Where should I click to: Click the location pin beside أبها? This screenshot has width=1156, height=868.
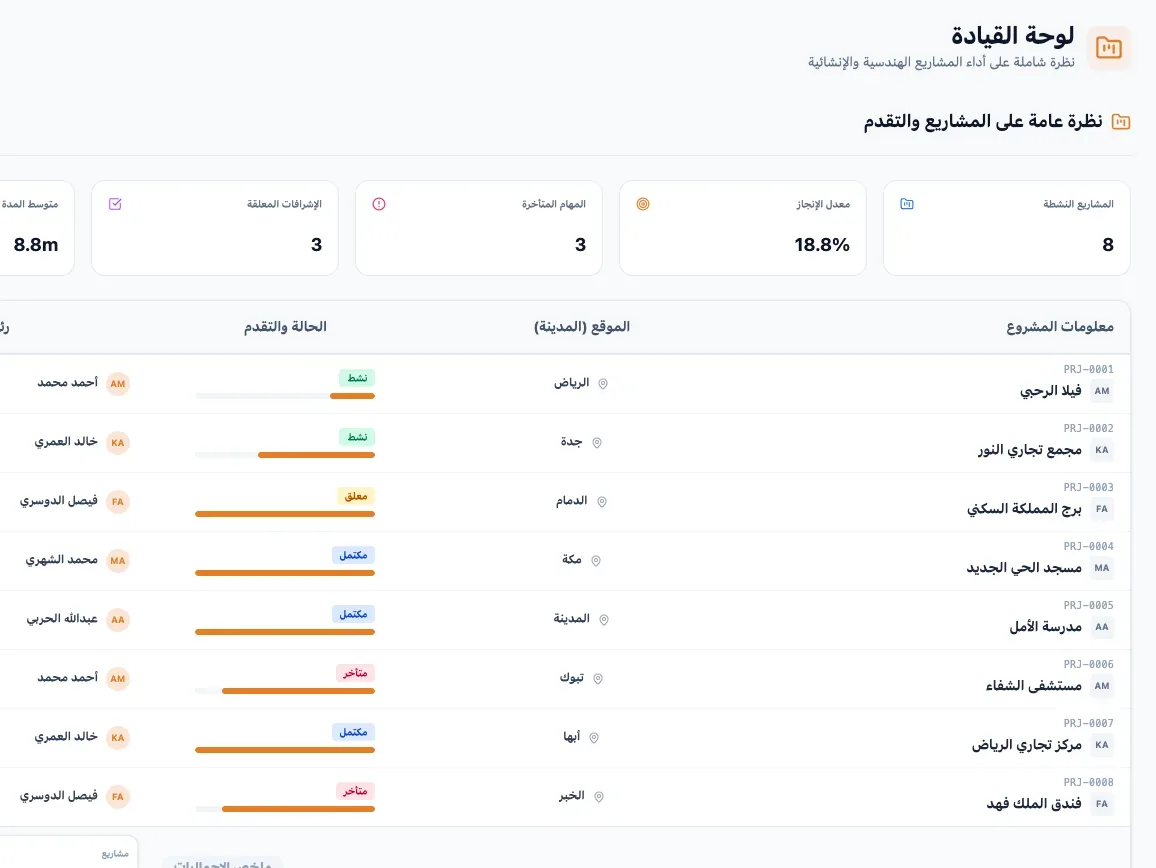pos(593,737)
